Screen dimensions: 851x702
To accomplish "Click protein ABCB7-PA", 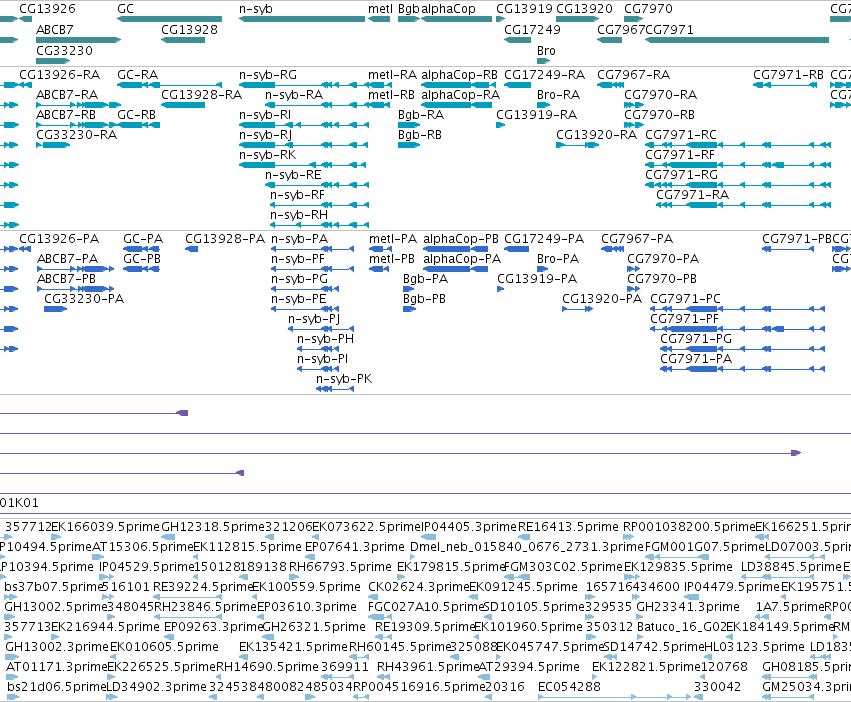I will tap(67, 259).
